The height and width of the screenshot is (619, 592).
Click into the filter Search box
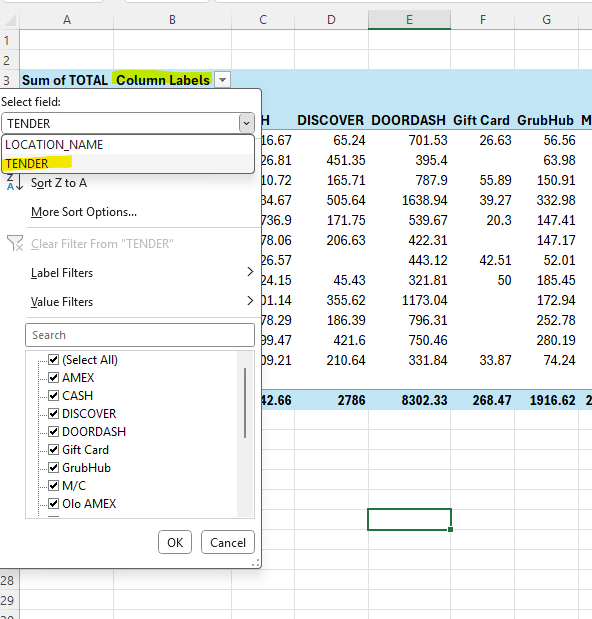pyautogui.click(x=140, y=335)
